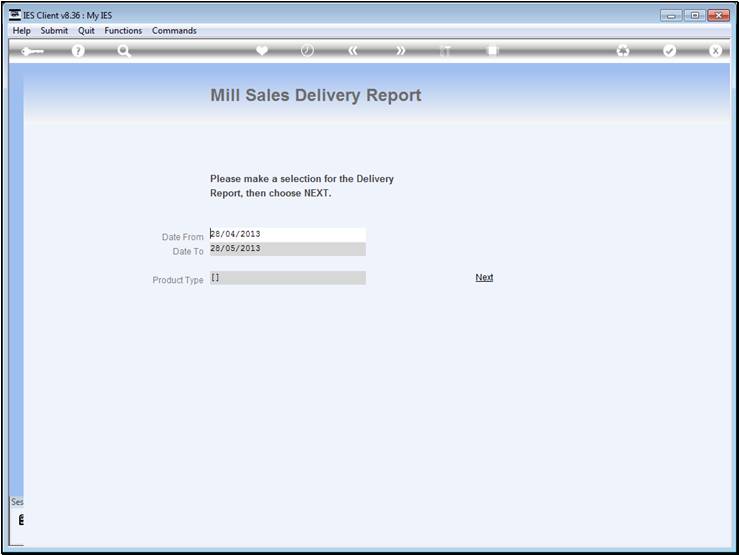Viewport: 739px width, 555px height.
Task: Click the double right arrow icon
Action: [400, 50]
